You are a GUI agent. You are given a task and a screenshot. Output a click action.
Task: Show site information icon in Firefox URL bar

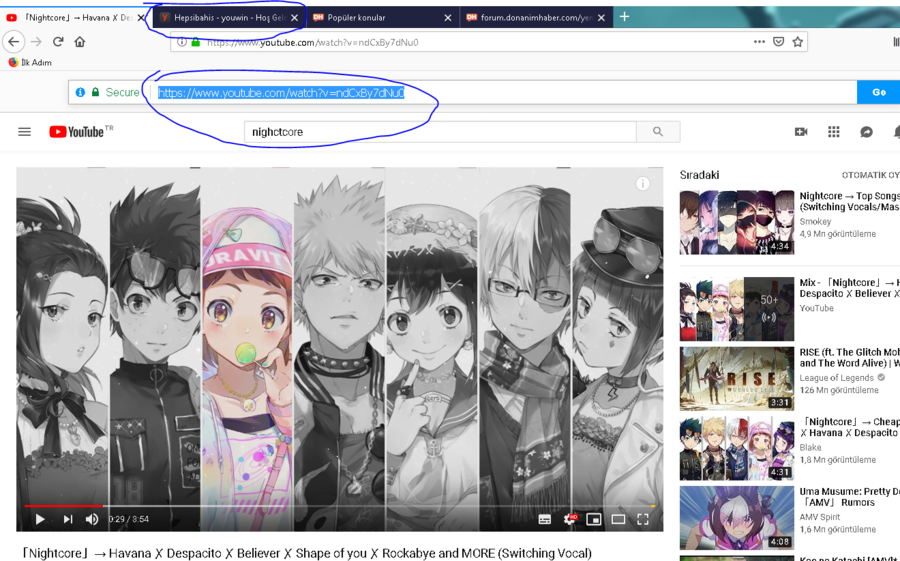pyautogui.click(x=181, y=42)
